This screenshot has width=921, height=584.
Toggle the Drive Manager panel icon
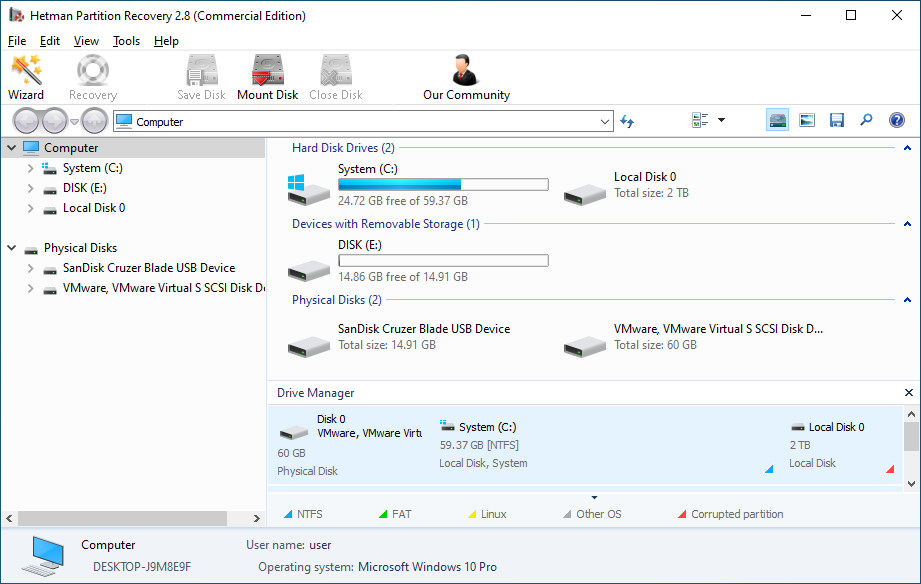(x=777, y=121)
